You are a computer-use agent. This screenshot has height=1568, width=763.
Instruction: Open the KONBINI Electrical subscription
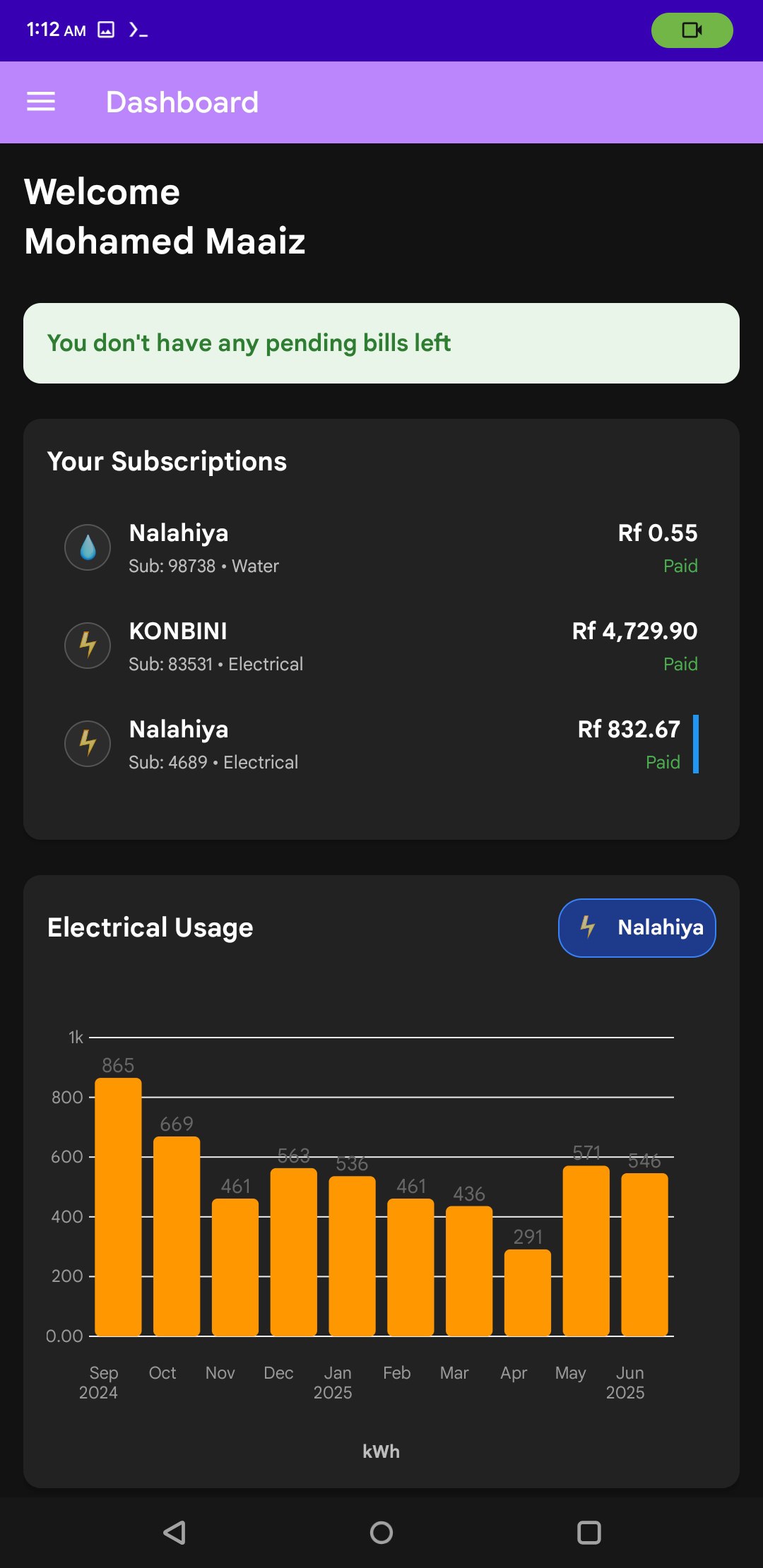(x=381, y=646)
